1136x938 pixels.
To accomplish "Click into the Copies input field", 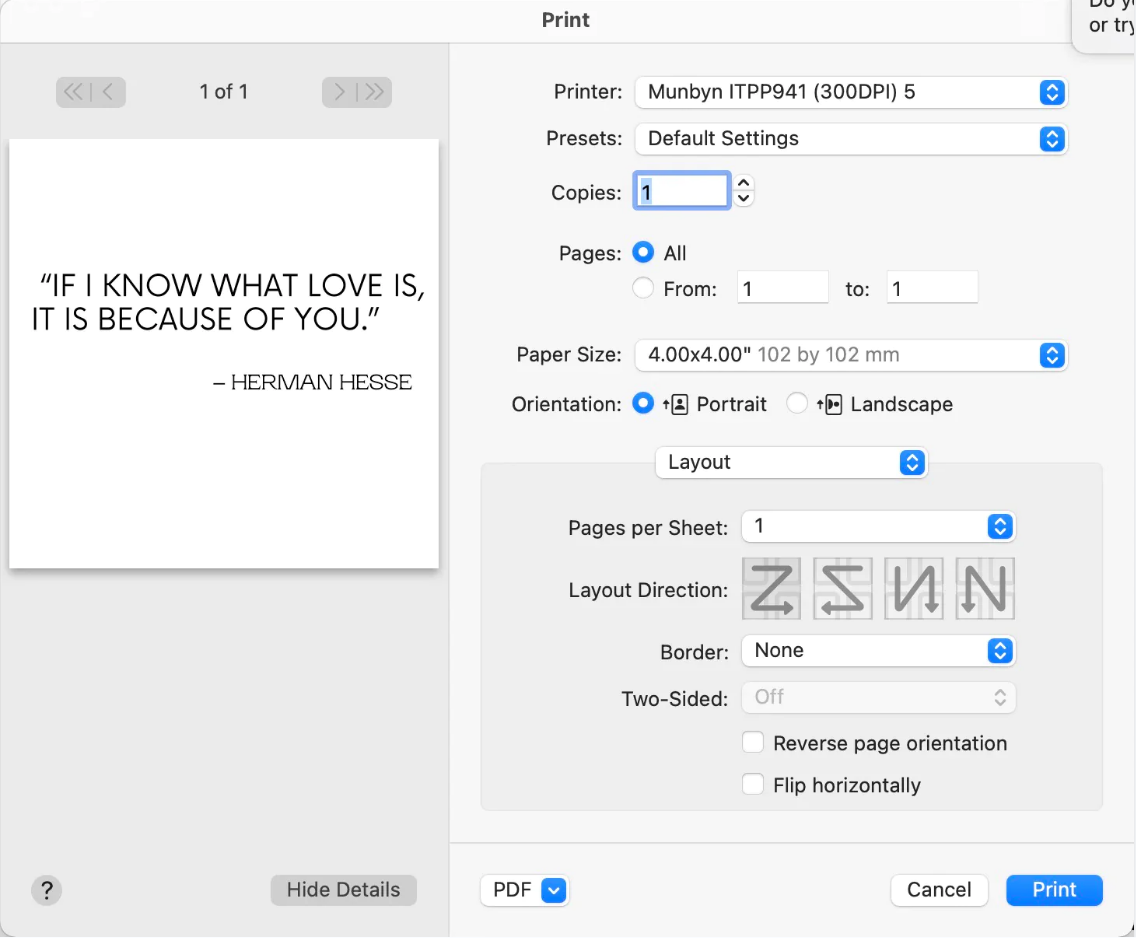I will (x=682, y=191).
